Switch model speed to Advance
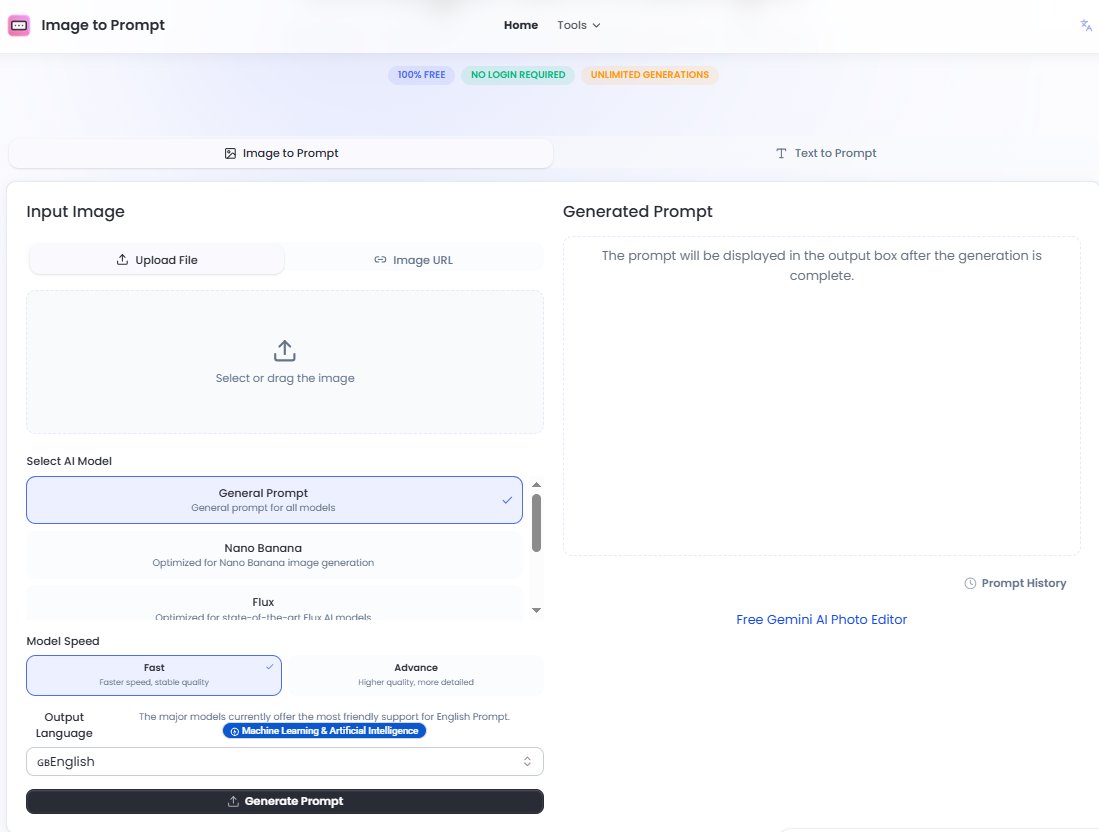This screenshot has width=1099, height=832. click(415, 675)
